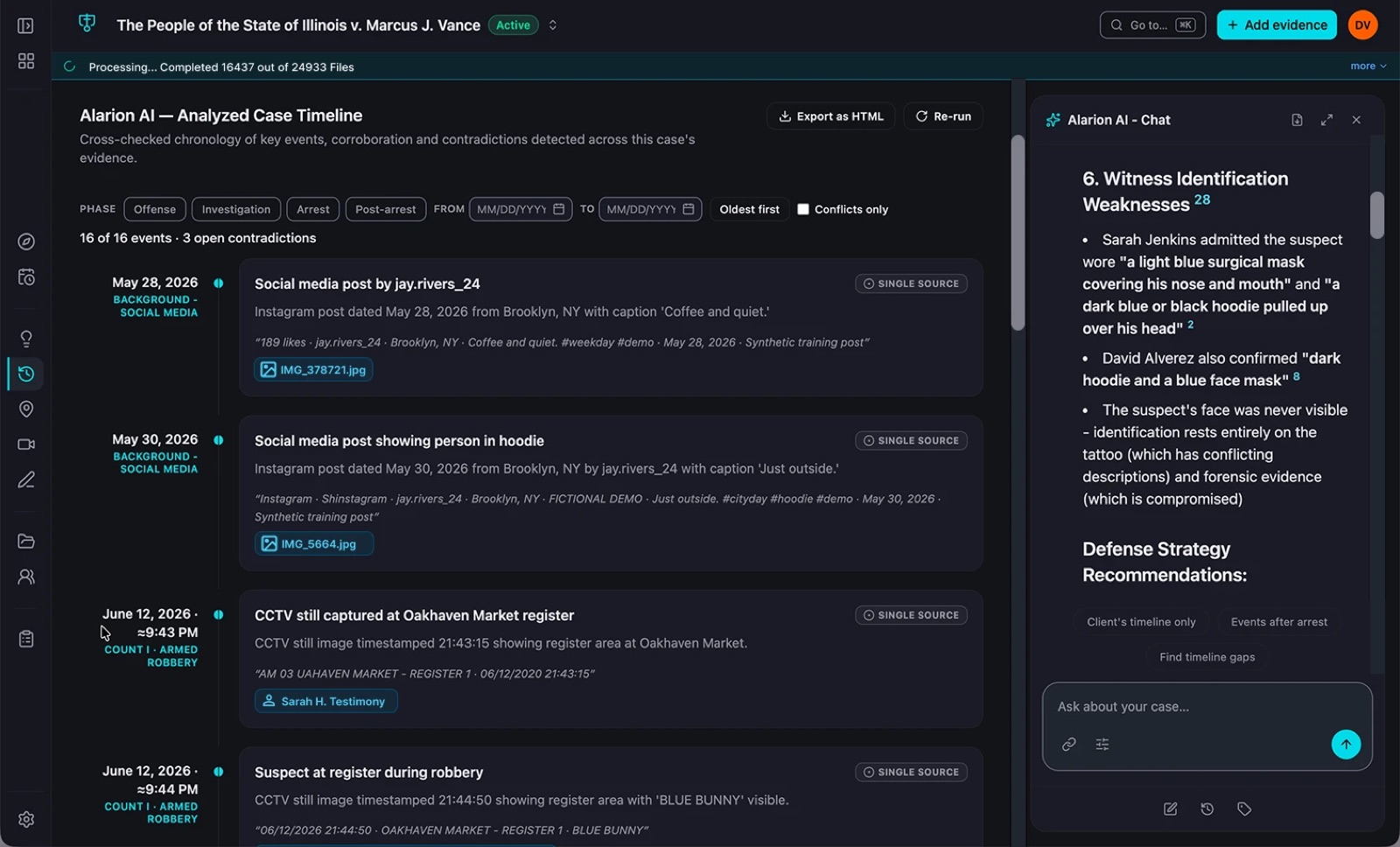
Task: Click the shield logo beside case title
Action: tap(87, 24)
